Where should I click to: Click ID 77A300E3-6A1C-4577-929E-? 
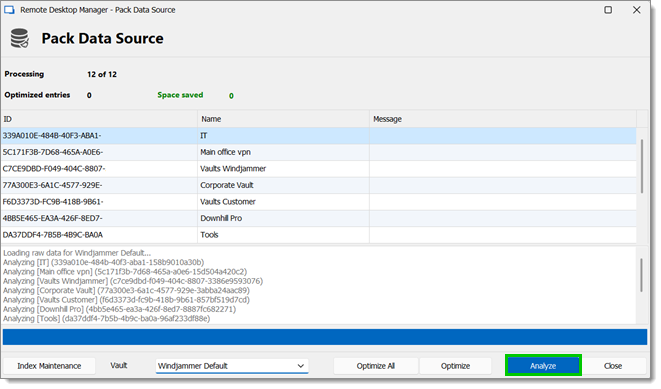coord(52,185)
